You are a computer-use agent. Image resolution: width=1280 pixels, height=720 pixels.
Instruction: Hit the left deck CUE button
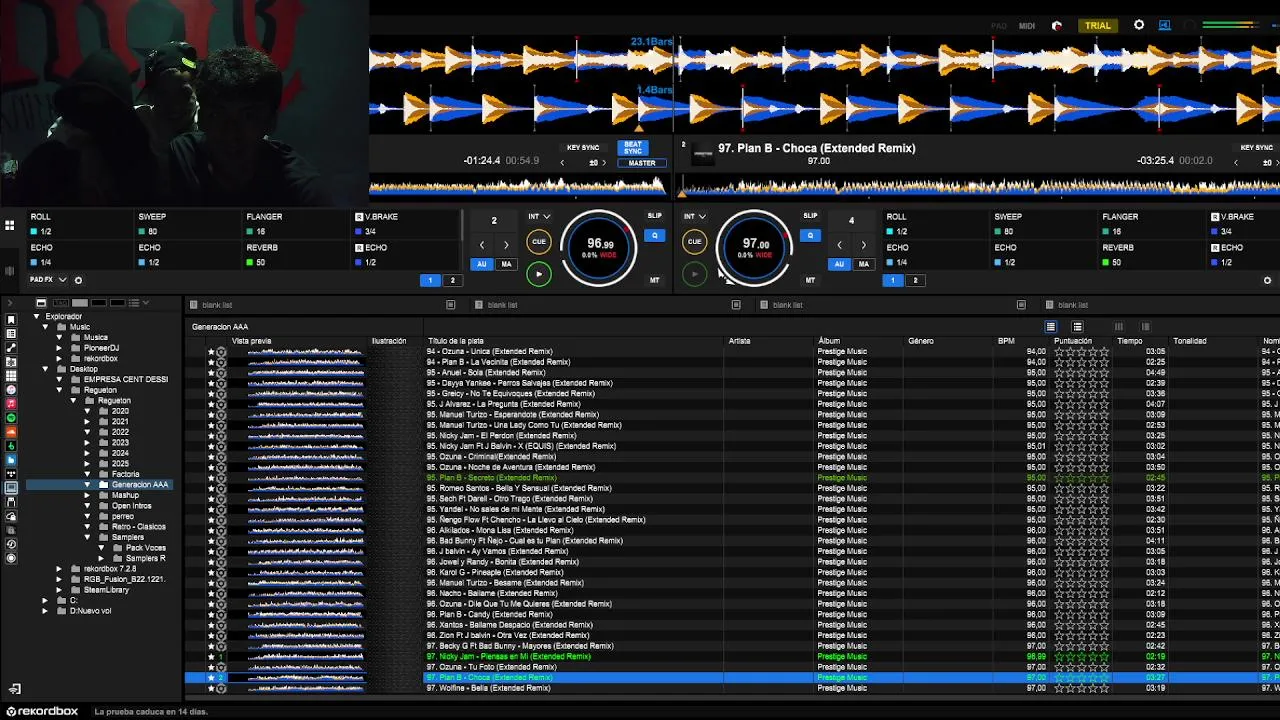[x=538, y=241]
